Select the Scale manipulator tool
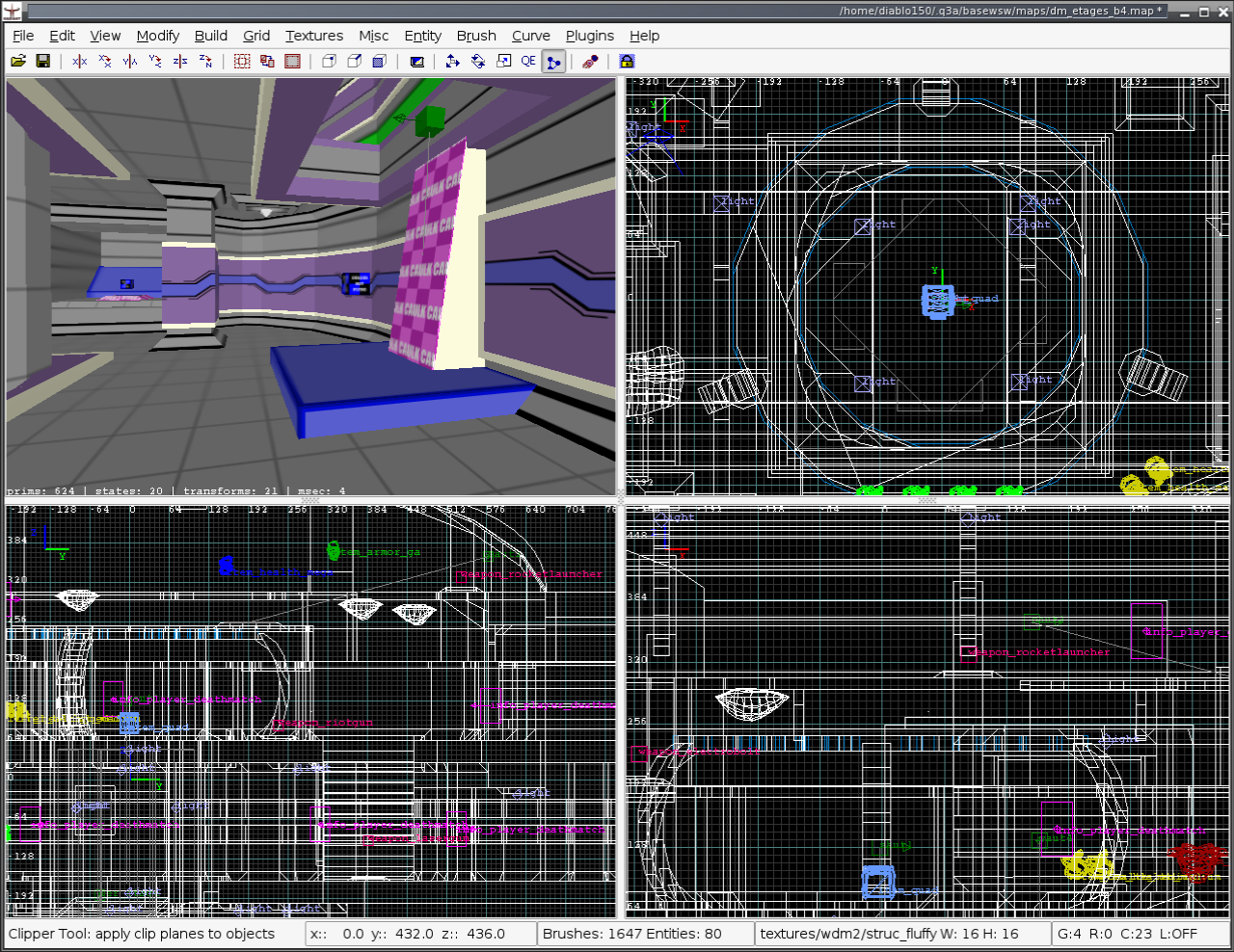 [503, 61]
